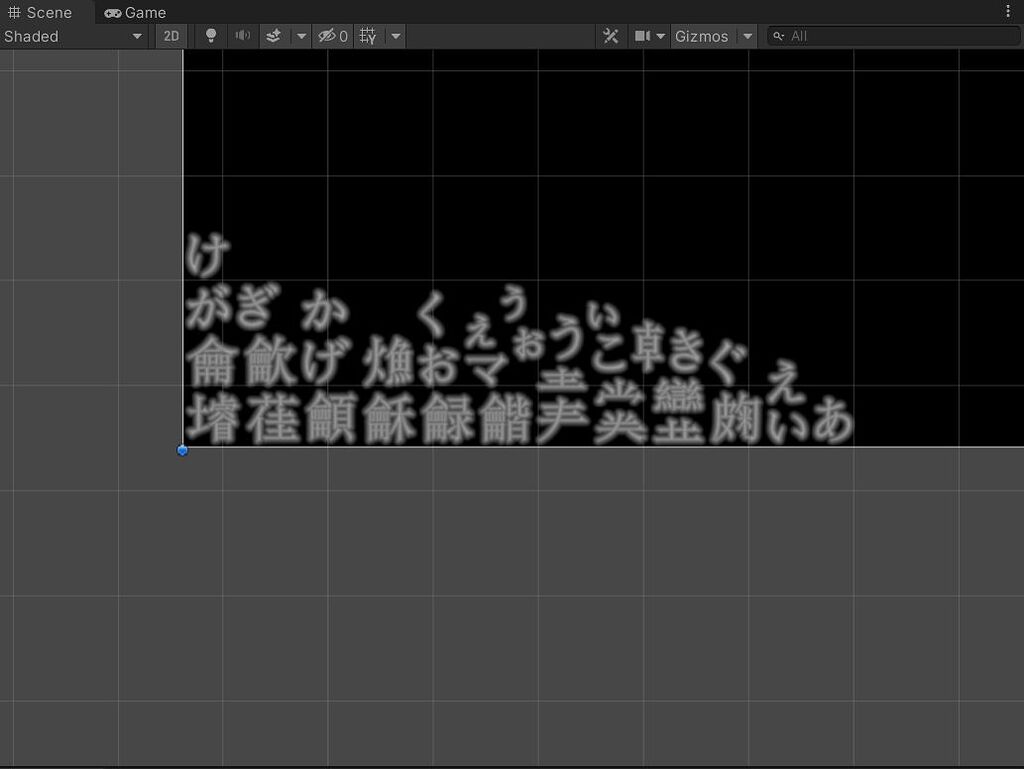Expand the Gizmos dropdown arrow
Image resolution: width=1024 pixels, height=769 pixels.
coord(747,36)
